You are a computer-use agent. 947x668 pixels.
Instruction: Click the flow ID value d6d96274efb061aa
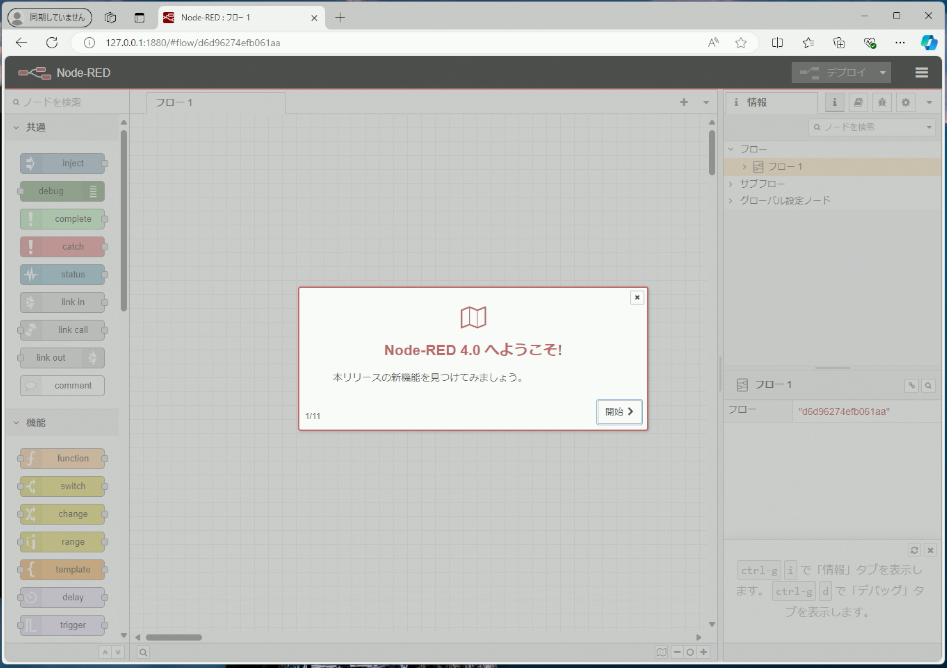tap(844, 411)
